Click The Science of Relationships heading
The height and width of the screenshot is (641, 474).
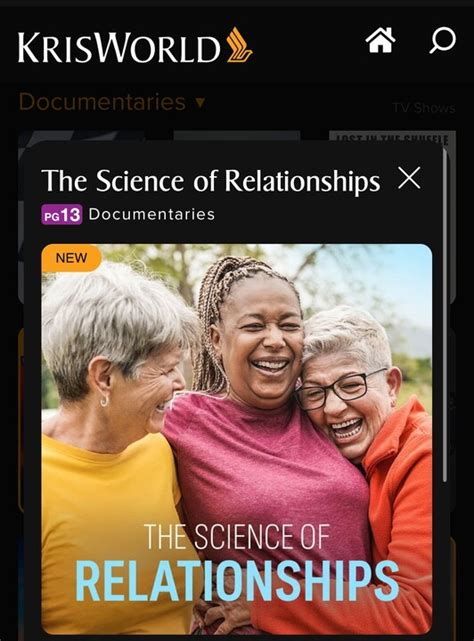click(x=211, y=180)
